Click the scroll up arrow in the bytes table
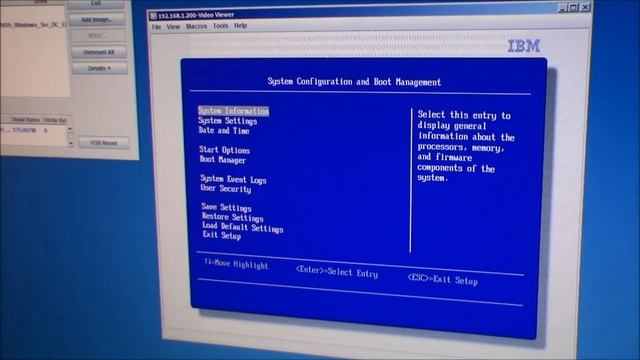 [70, 130]
